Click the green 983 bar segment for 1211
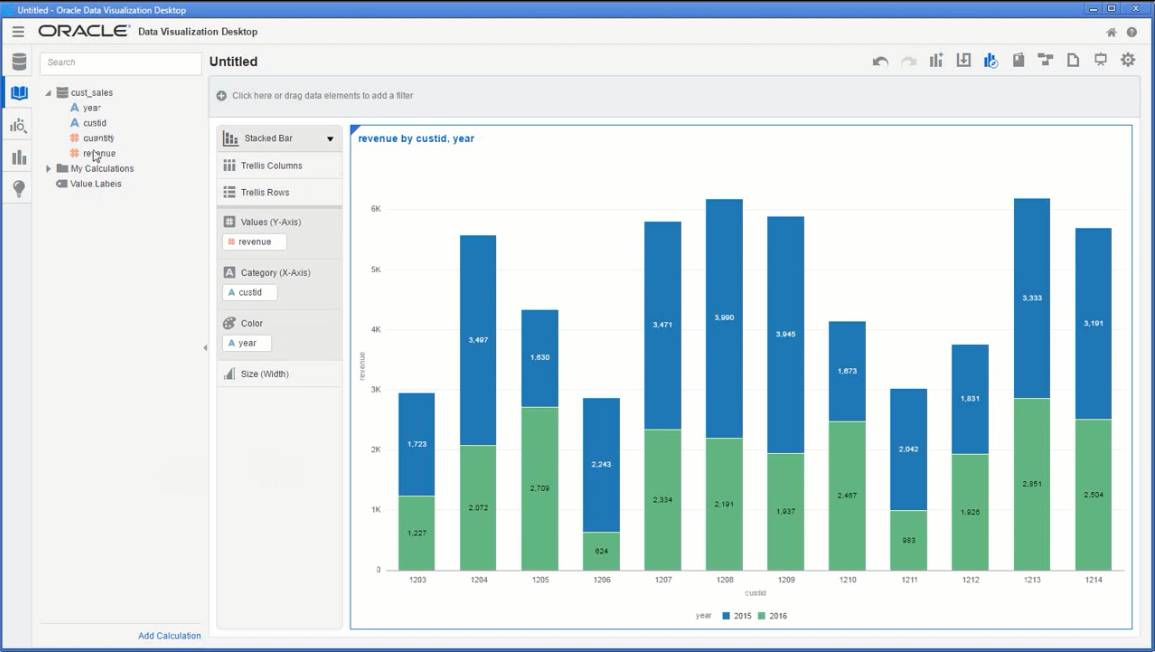 coord(908,540)
